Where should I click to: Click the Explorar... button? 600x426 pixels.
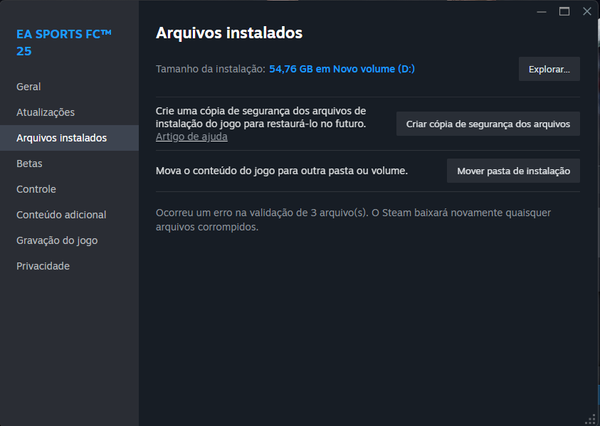pyautogui.click(x=549, y=69)
